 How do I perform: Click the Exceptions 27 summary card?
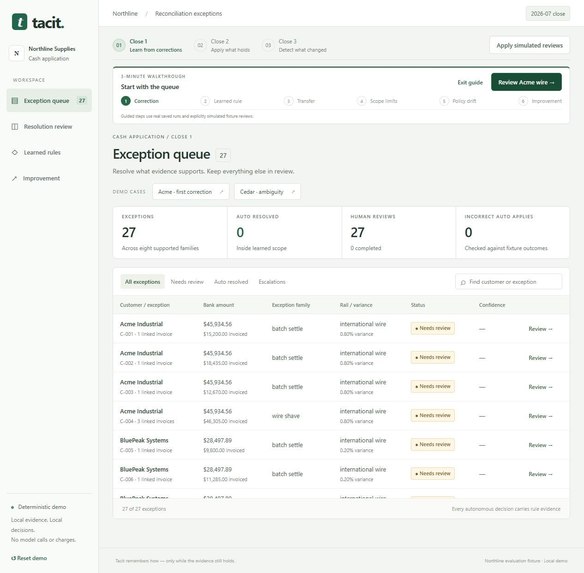170,232
